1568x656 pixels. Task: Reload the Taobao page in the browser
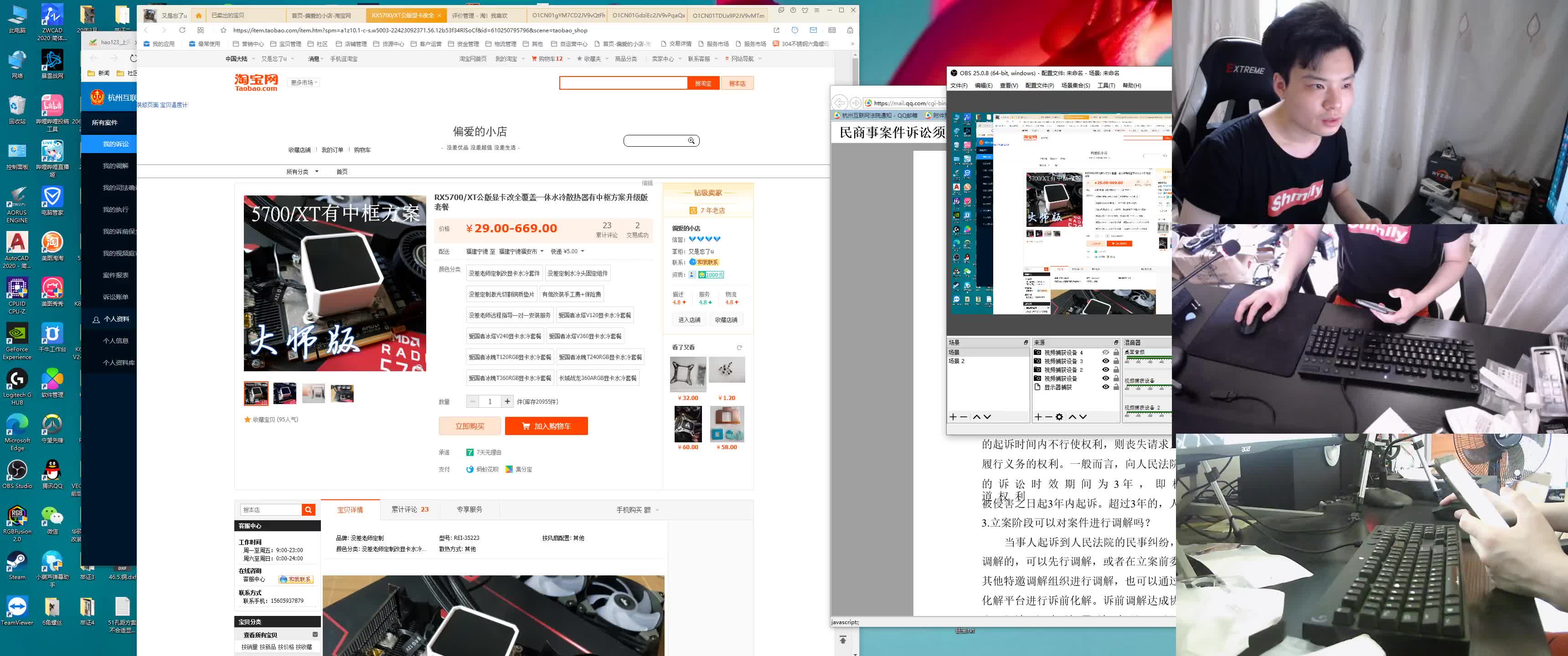point(182,30)
